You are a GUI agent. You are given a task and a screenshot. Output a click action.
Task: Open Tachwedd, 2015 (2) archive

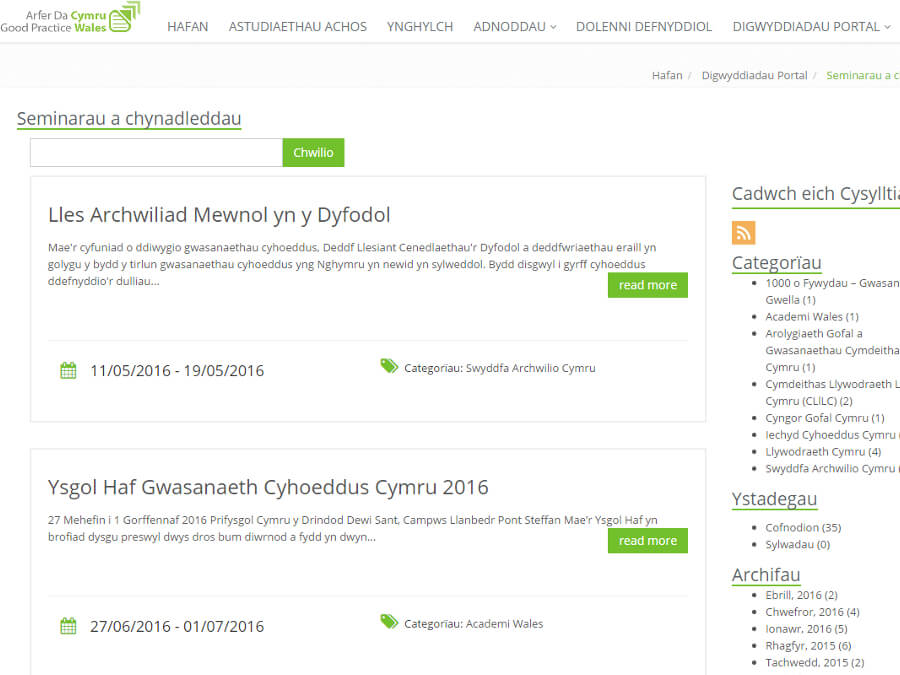(x=814, y=662)
